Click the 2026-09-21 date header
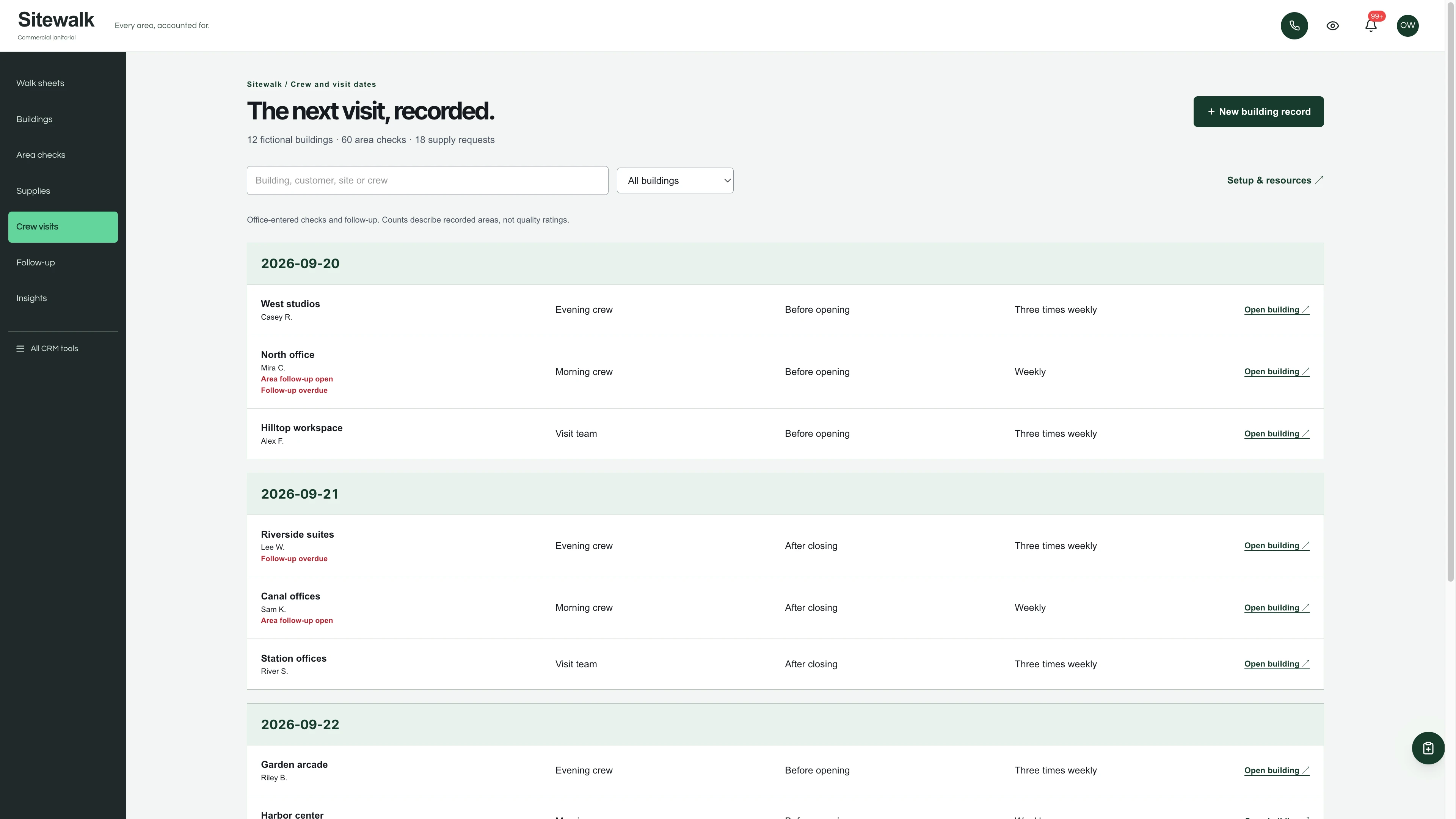Screen dimensions: 1456x819 [x=300, y=494]
